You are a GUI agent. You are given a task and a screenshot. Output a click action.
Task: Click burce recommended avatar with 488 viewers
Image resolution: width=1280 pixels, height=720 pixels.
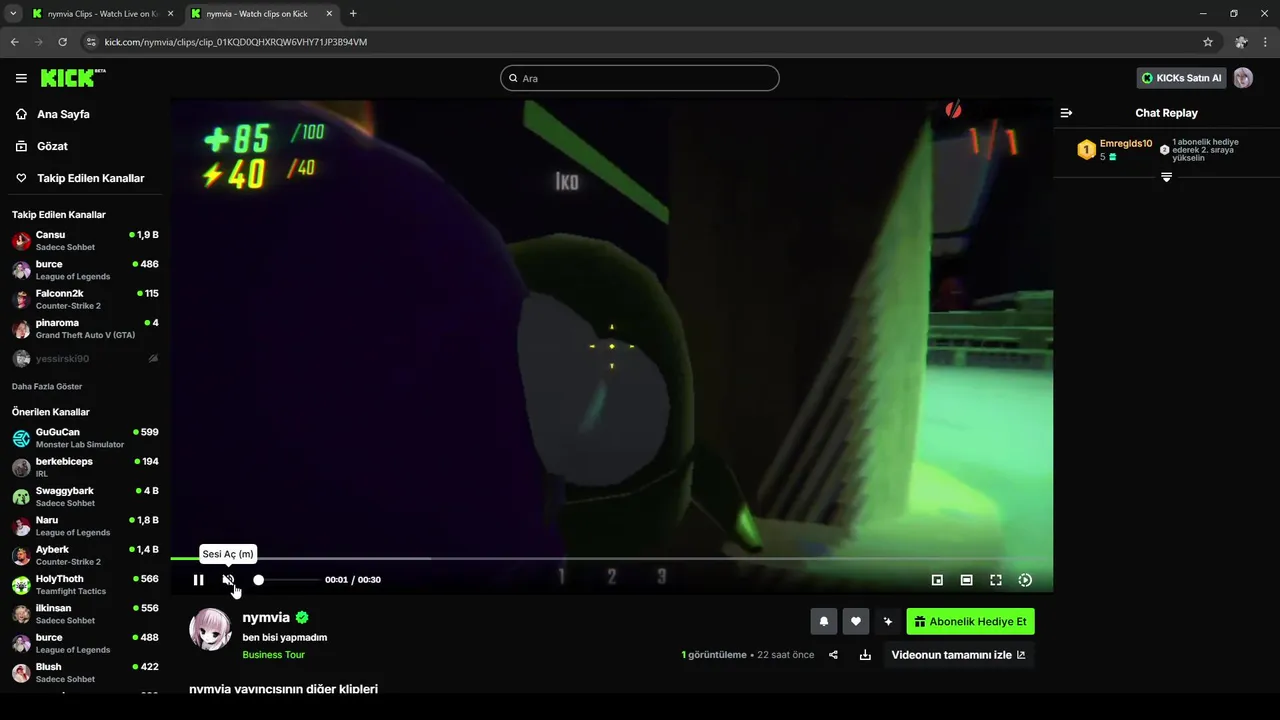21,643
